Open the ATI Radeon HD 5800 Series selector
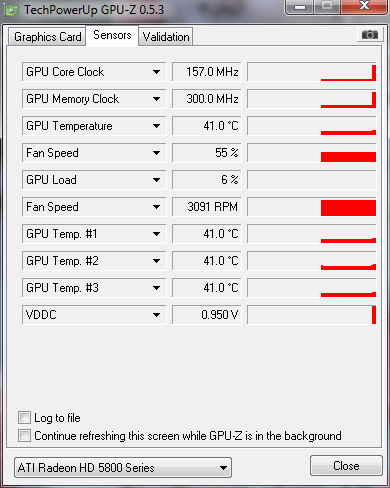 [x=123, y=468]
